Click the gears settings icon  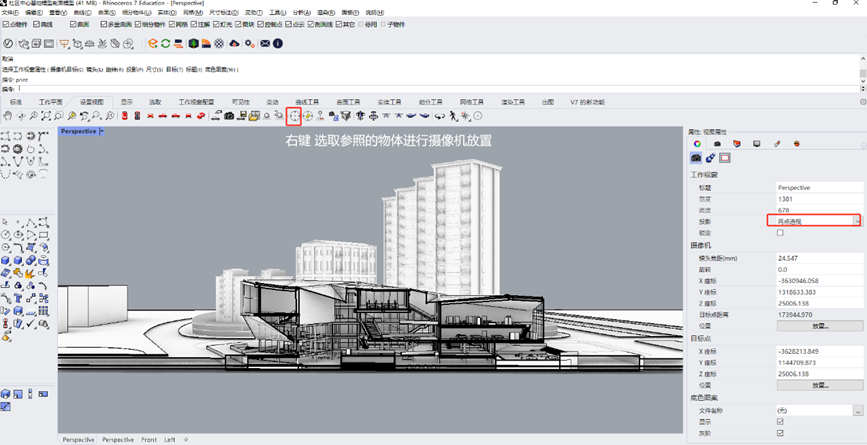pyautogui.click(x=250, y=43)
